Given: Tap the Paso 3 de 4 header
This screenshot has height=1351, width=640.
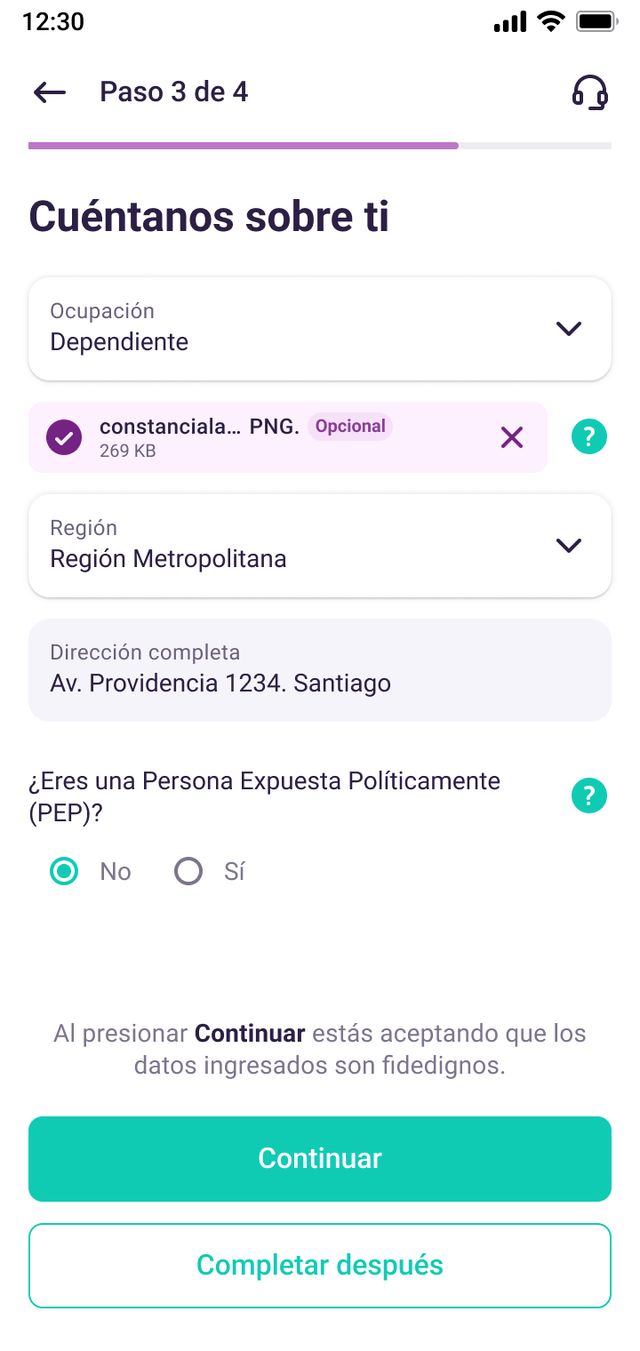Looking at the screenshot, I should (174, 93).
